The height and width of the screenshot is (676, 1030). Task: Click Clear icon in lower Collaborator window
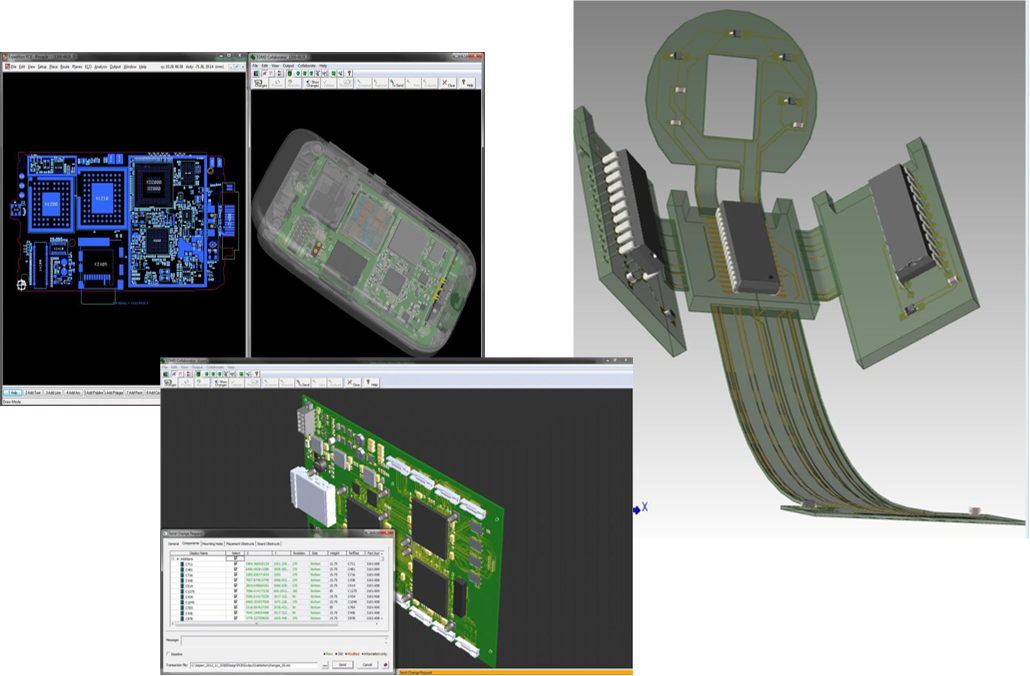(353, 382)
